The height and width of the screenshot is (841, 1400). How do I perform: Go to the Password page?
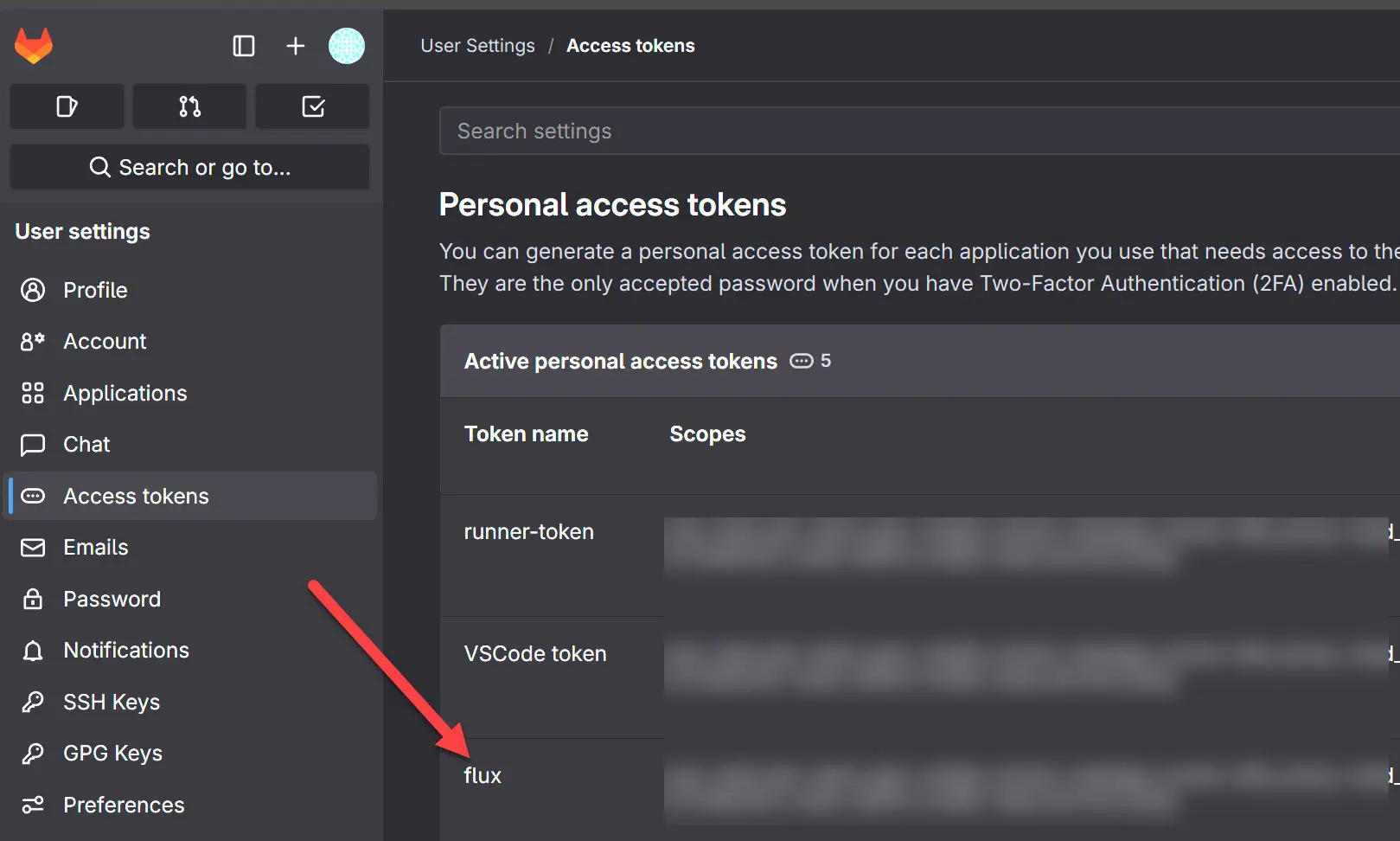112,599
